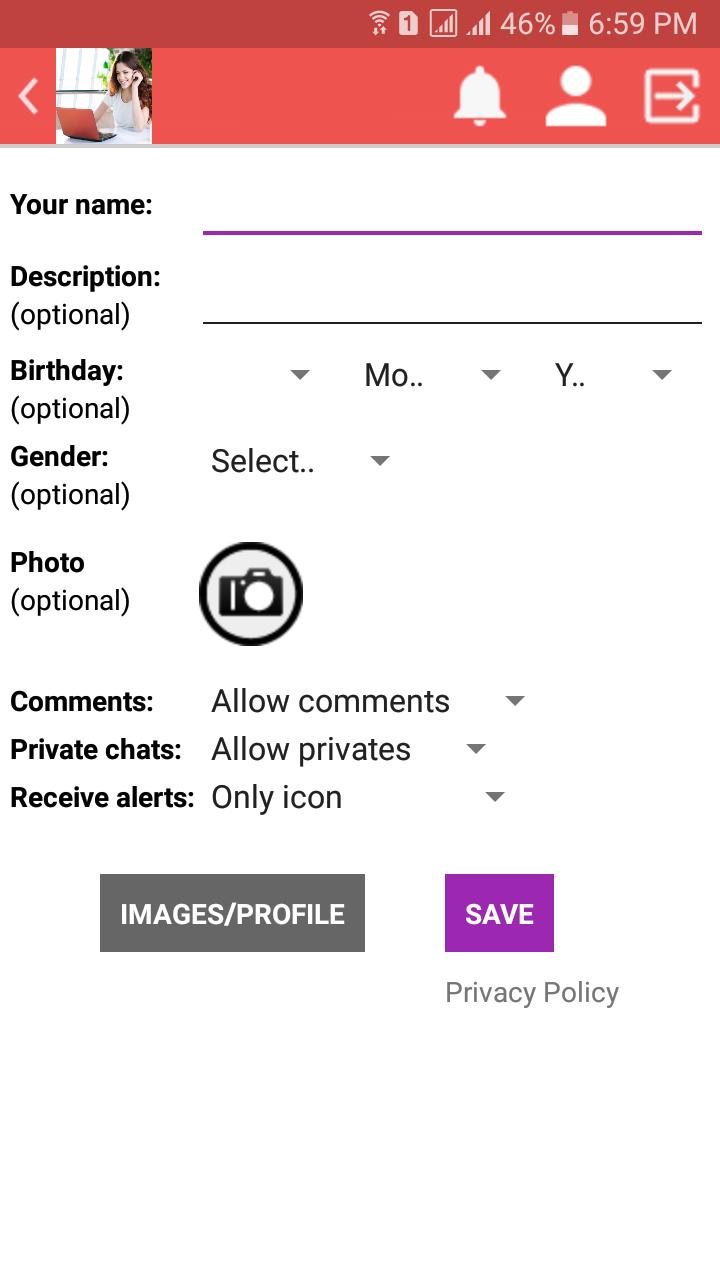Open the notifications bell icon

pyautogui.click(x=480, y=97)
